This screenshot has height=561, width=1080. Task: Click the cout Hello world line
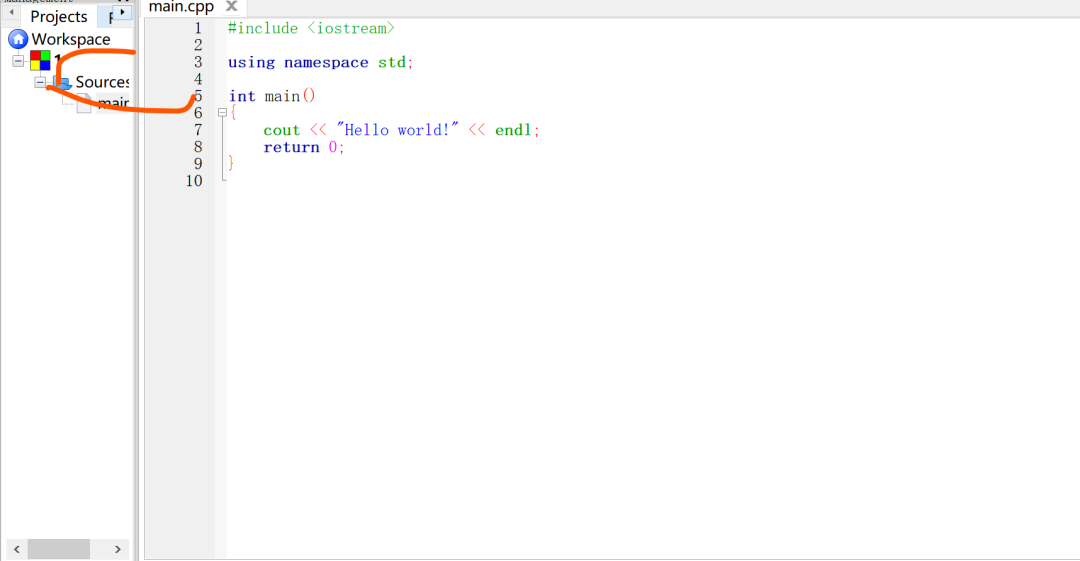[x=402, y=130]
